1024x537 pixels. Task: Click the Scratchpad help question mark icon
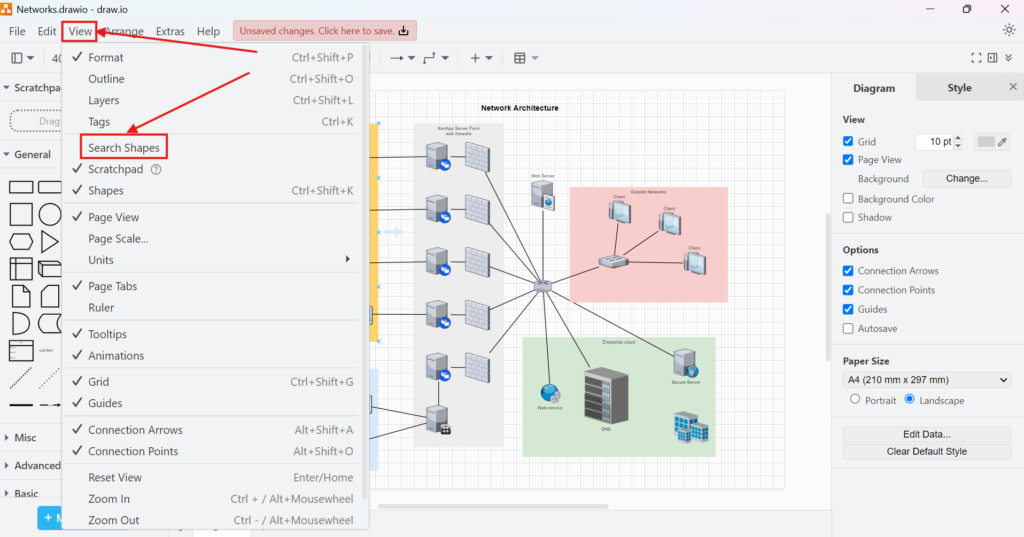pos(156,170)
